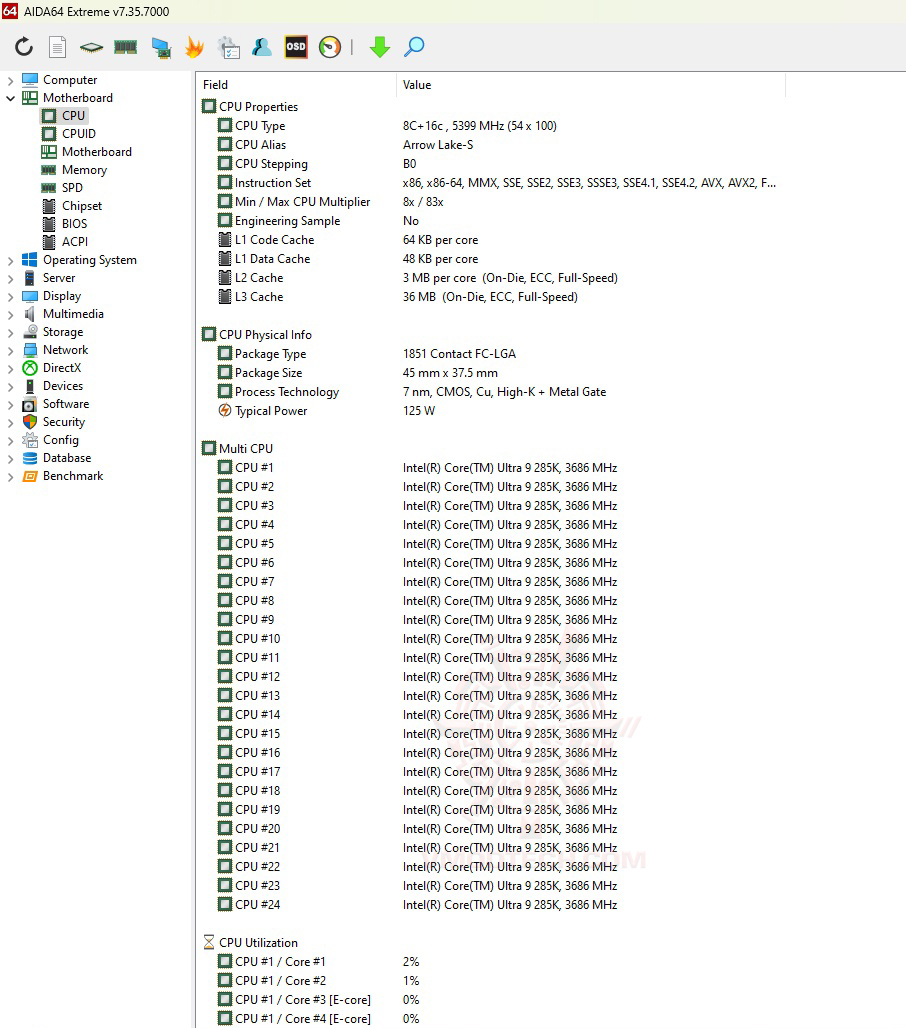
Task: Select the L1 Data Cache row
Action: point(490,258)
